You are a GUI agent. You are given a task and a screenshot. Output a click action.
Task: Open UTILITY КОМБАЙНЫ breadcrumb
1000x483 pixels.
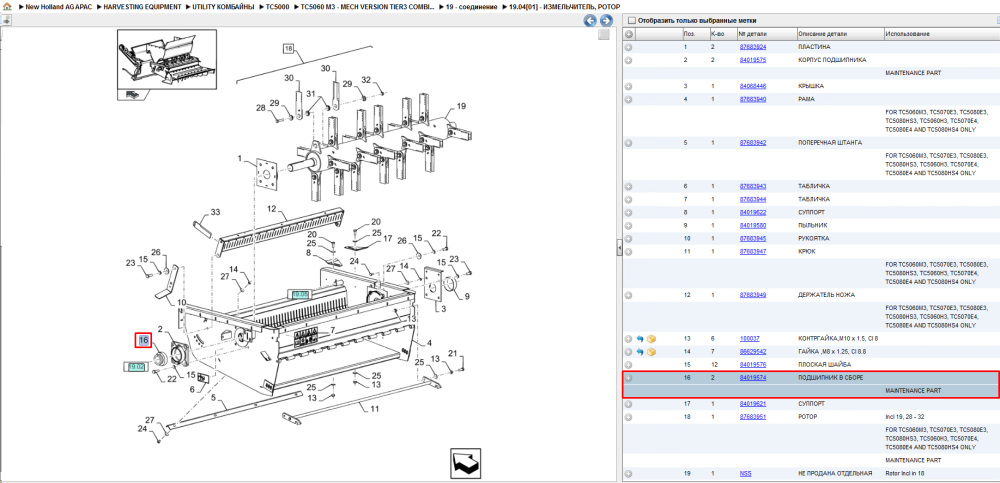[x=223, y=6]
